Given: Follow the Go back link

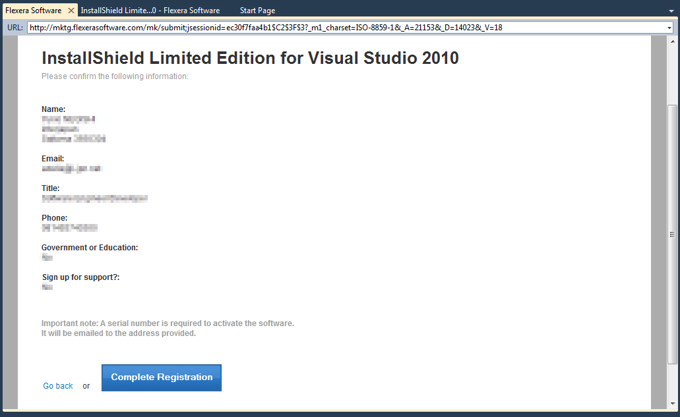Looking at the screenshot, I should point(58,386).
